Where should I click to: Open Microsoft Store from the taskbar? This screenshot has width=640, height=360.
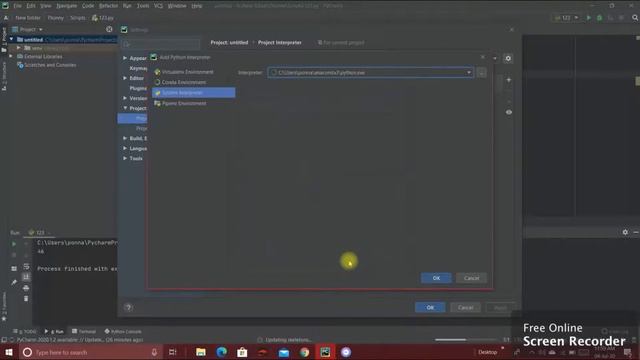(x=242, y=352)
